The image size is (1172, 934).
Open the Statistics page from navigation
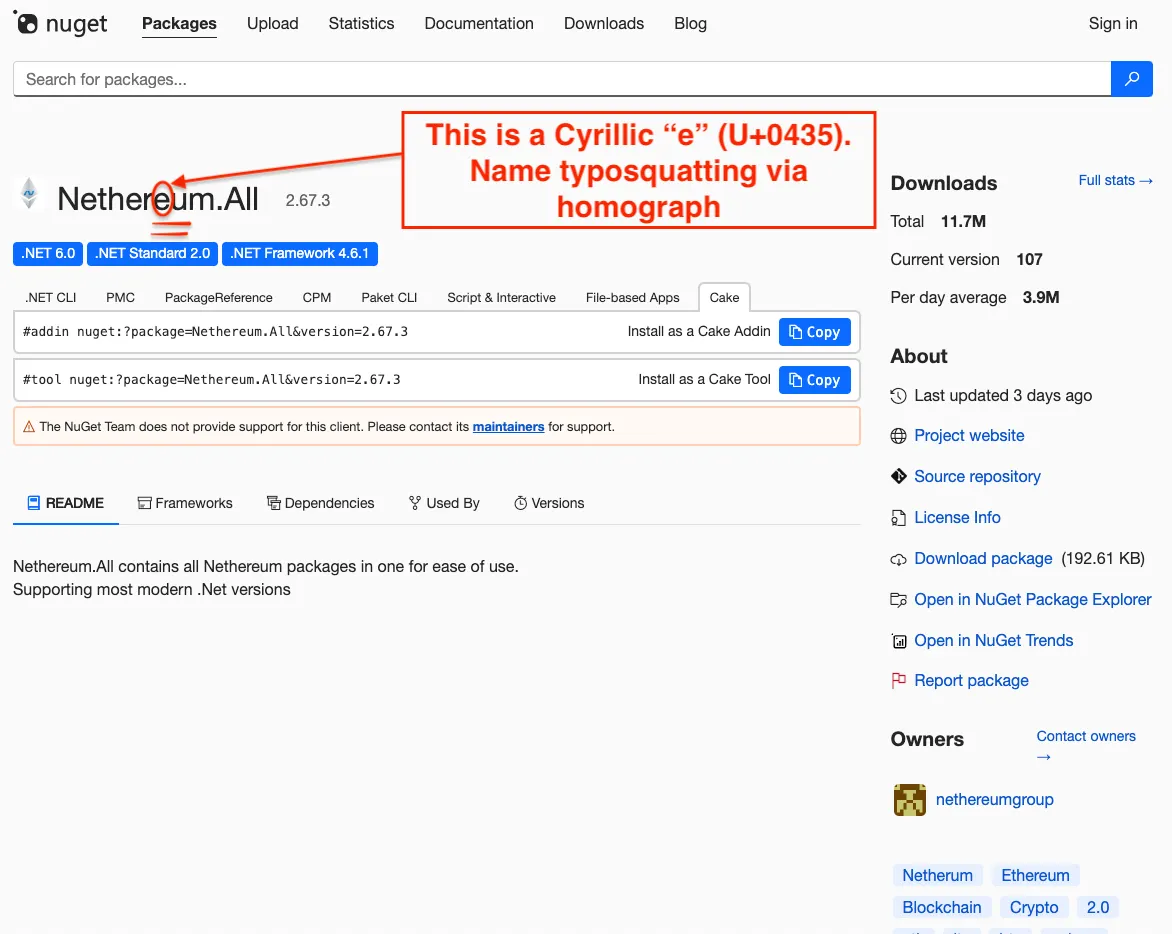(x=361, y=23)
